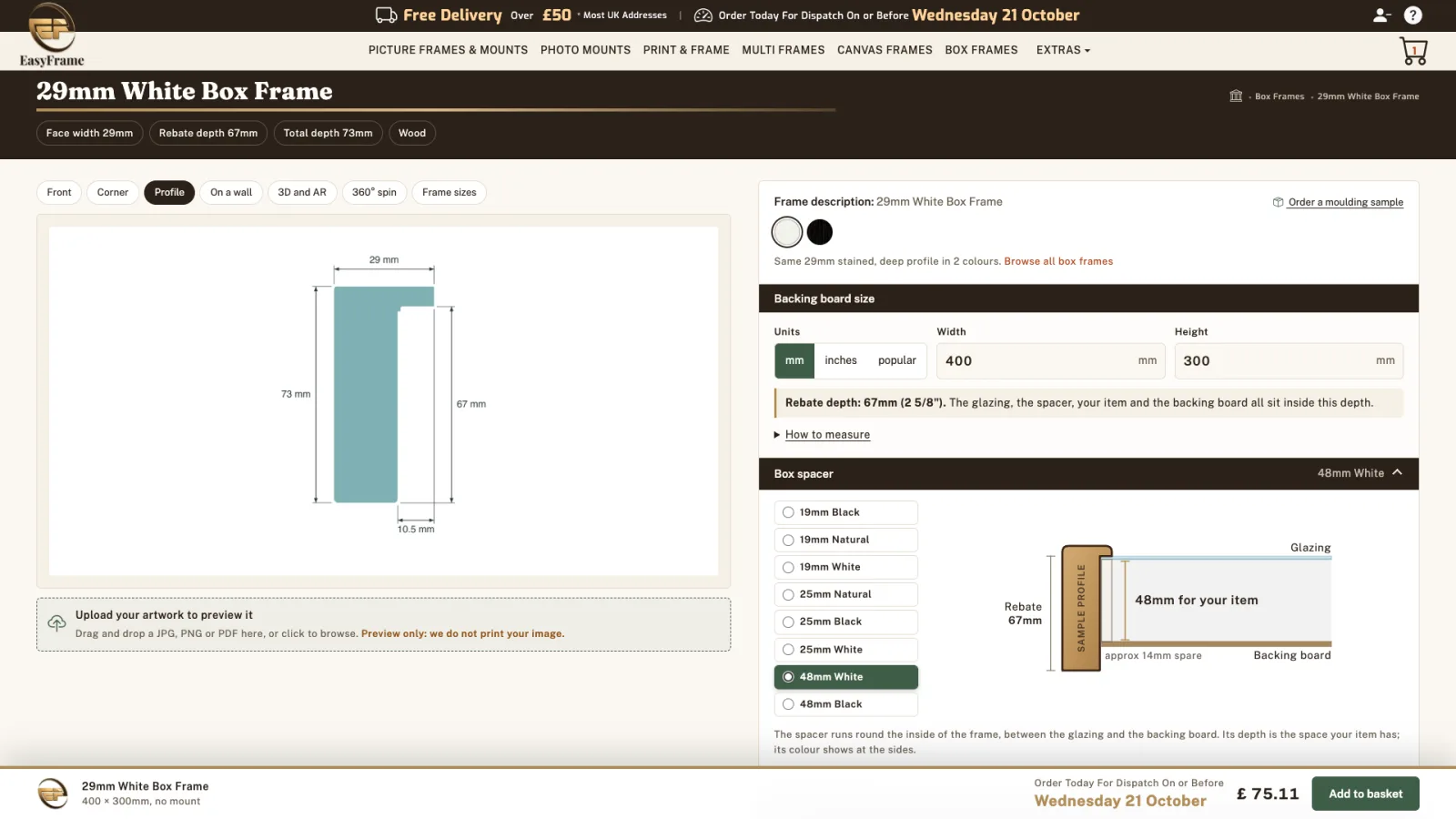Click the moulding sample box icon

pyautogui.click(x=1278, y=202)
